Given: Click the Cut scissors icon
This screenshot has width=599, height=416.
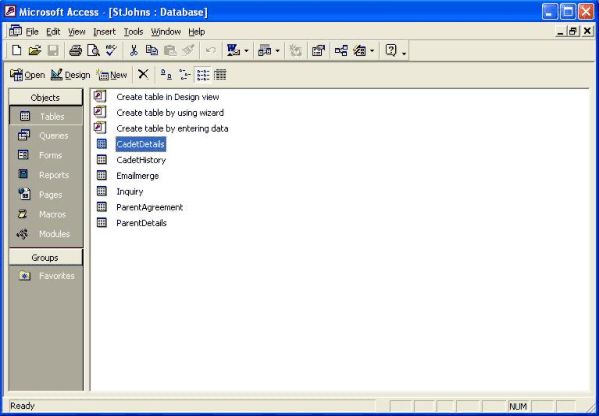Looking at the screenshot, I should click(x=133, y=50).
